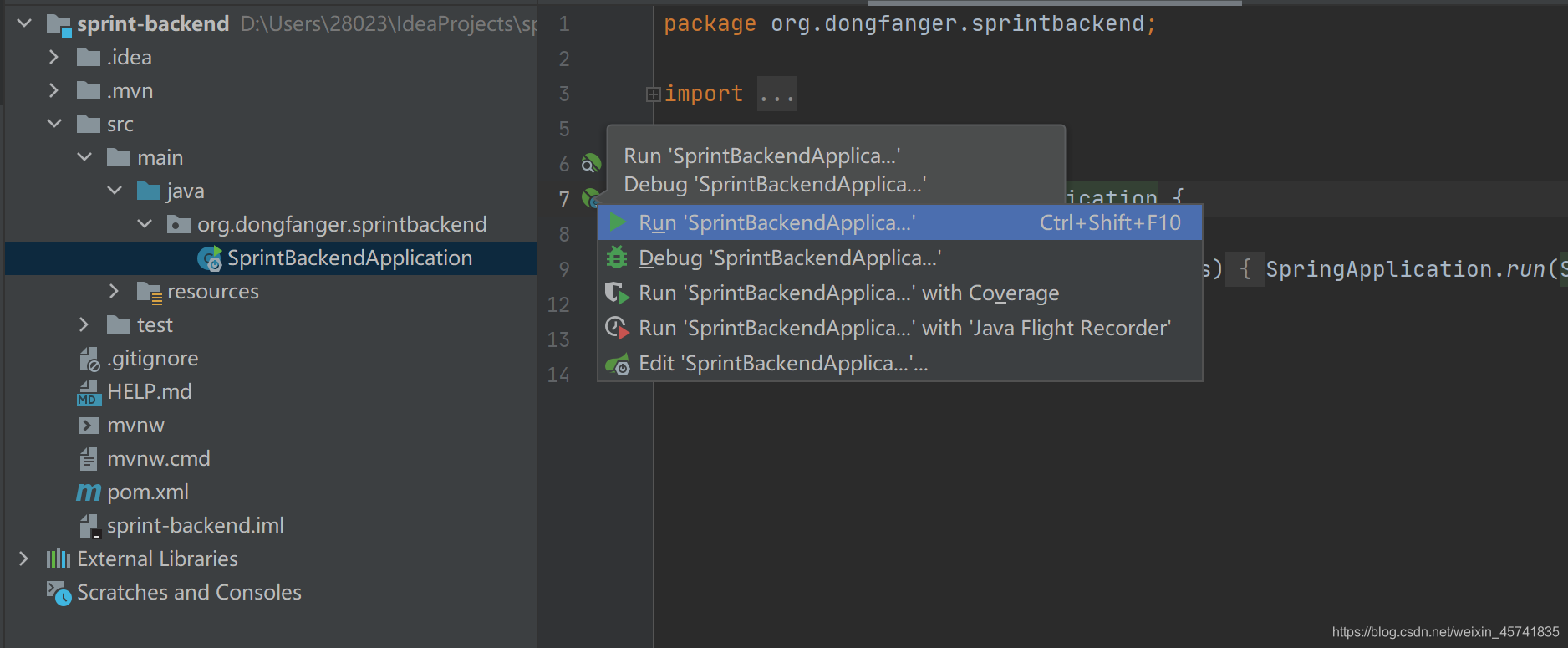Click the main folder icon
The height and width of the screenshot is (648, 1568).
click(119, 157)
